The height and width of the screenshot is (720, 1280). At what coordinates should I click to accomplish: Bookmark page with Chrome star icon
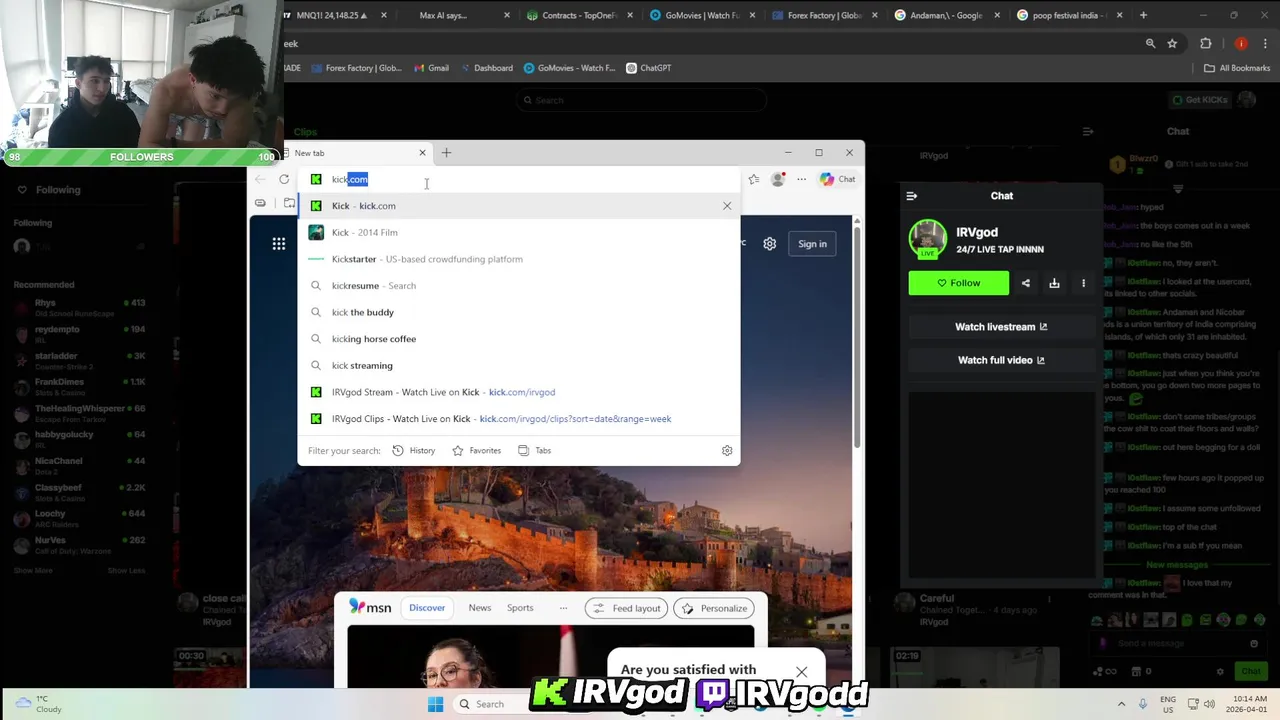pyautogui.click(x=1172, y=43)
